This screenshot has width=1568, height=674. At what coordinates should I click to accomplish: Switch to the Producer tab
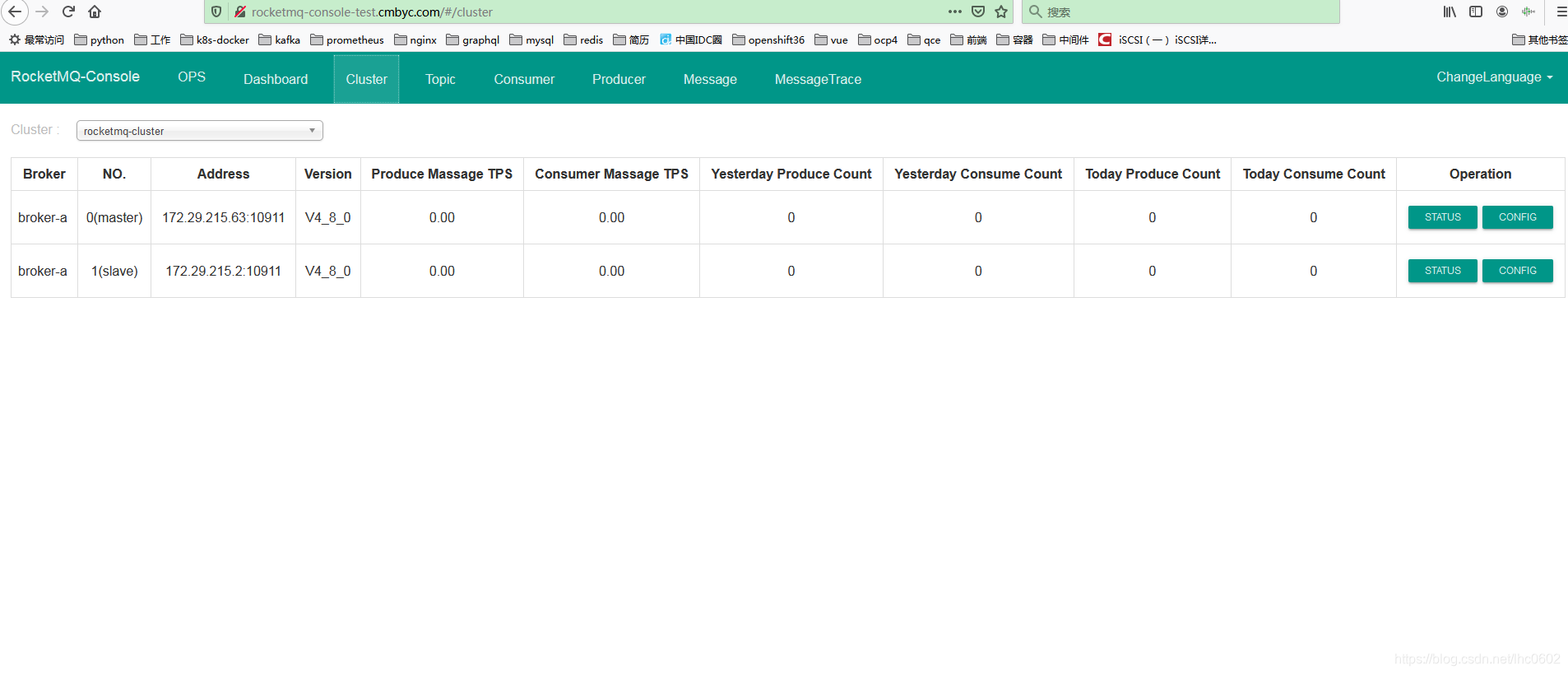point(619,79)
